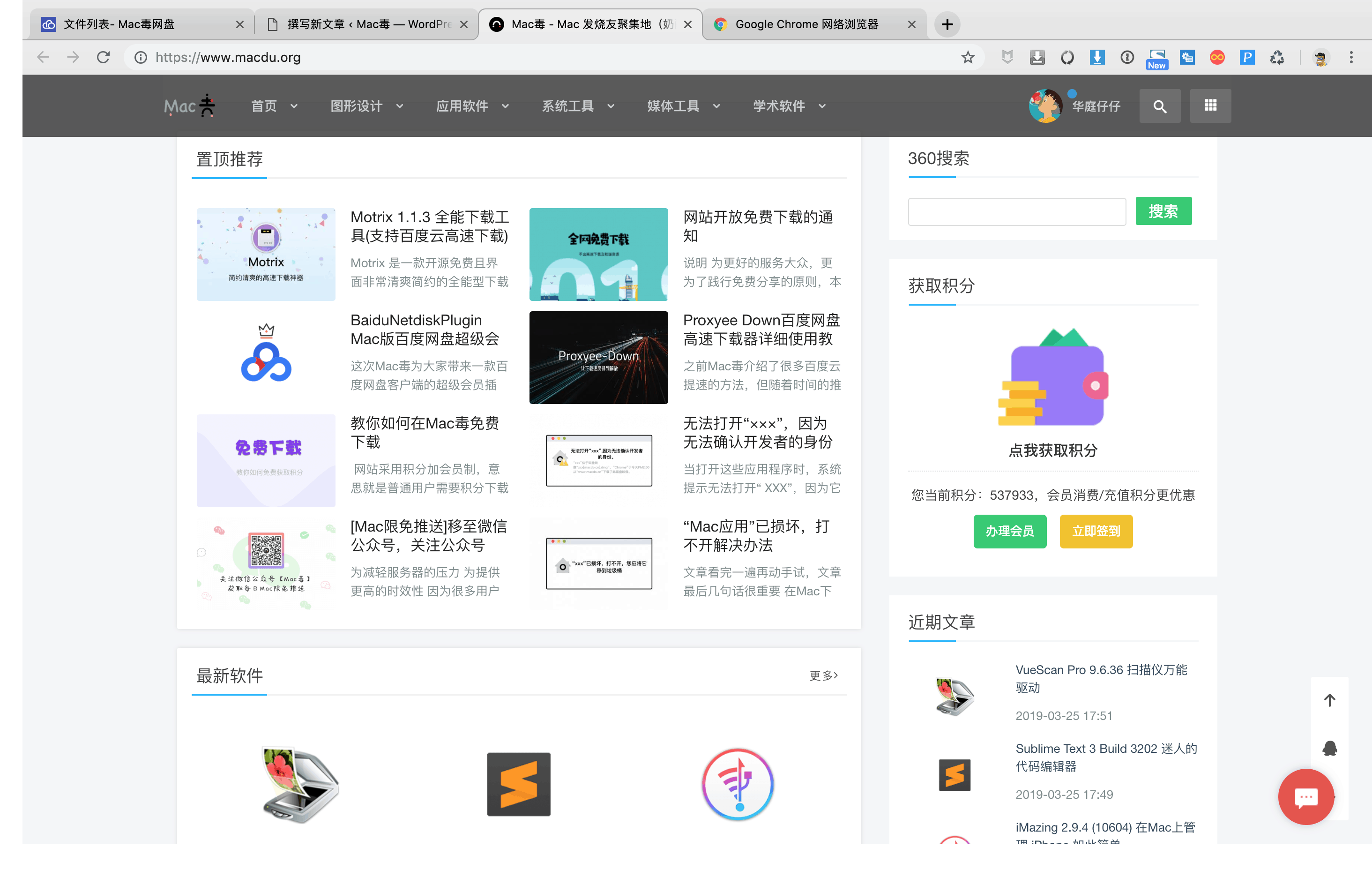Open BaiduNetdiskPlugin article title

(x=425, y=330)
